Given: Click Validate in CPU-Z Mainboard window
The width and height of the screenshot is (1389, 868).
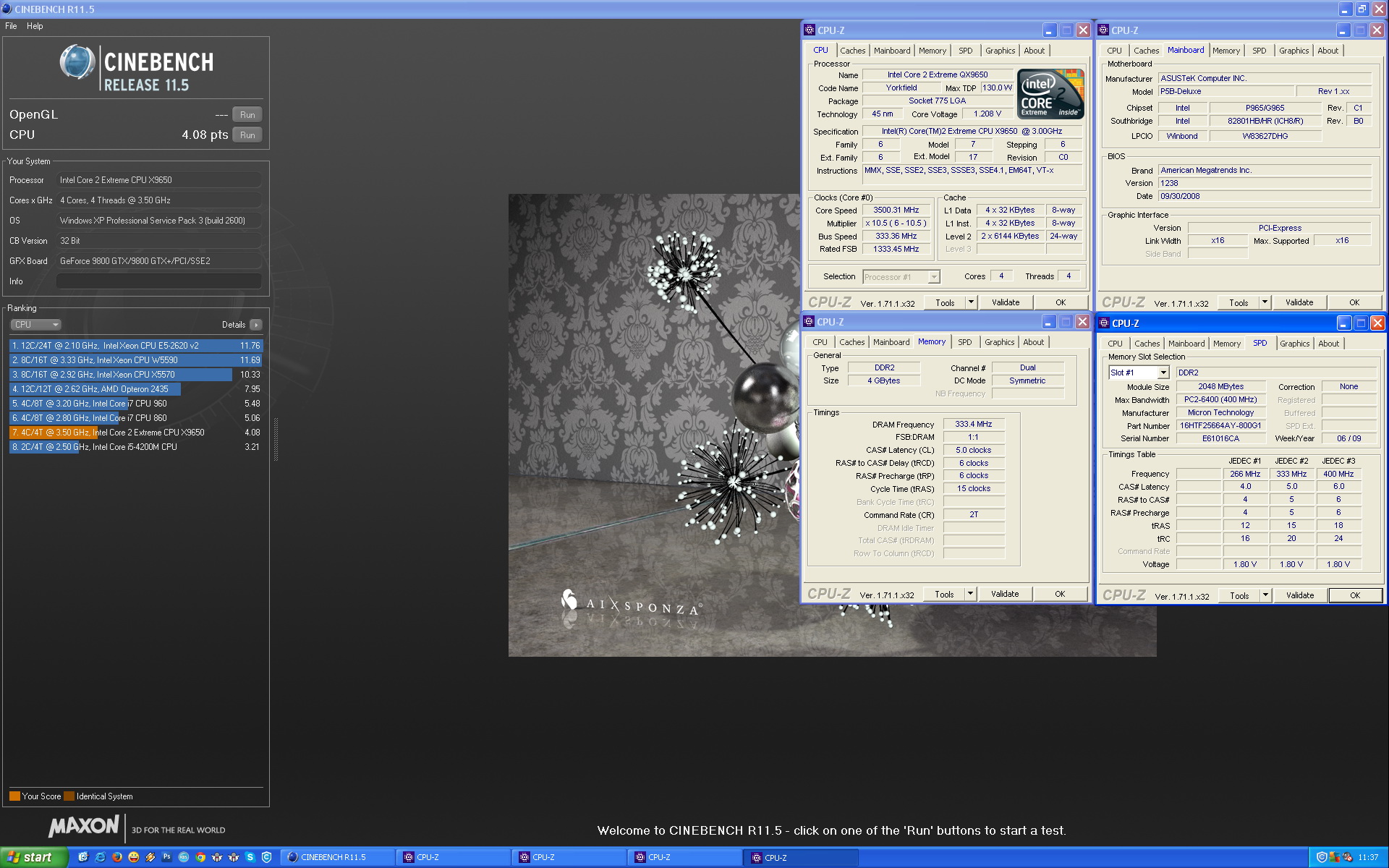Looking at the screenshot, I should 1299,302.
